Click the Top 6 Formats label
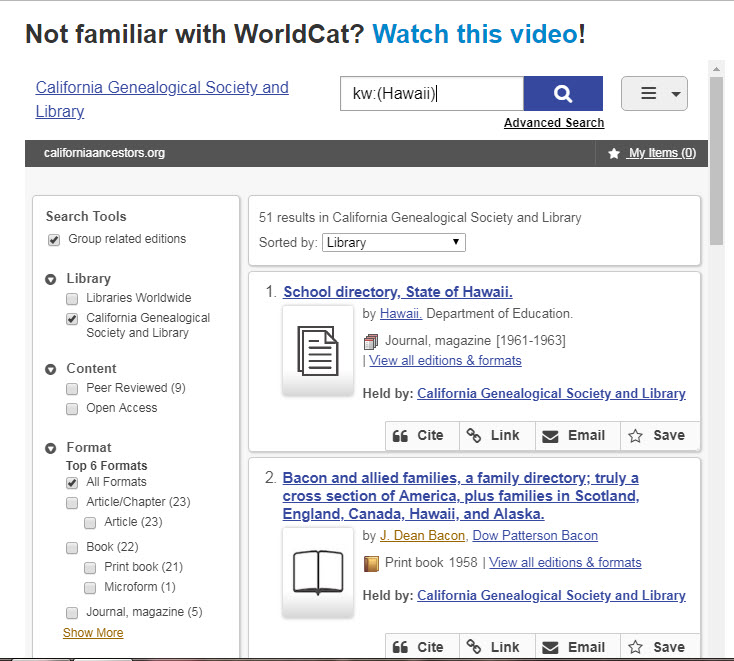Screen dimensions: 734x661 pyautogui.click(x=107, y=466)
